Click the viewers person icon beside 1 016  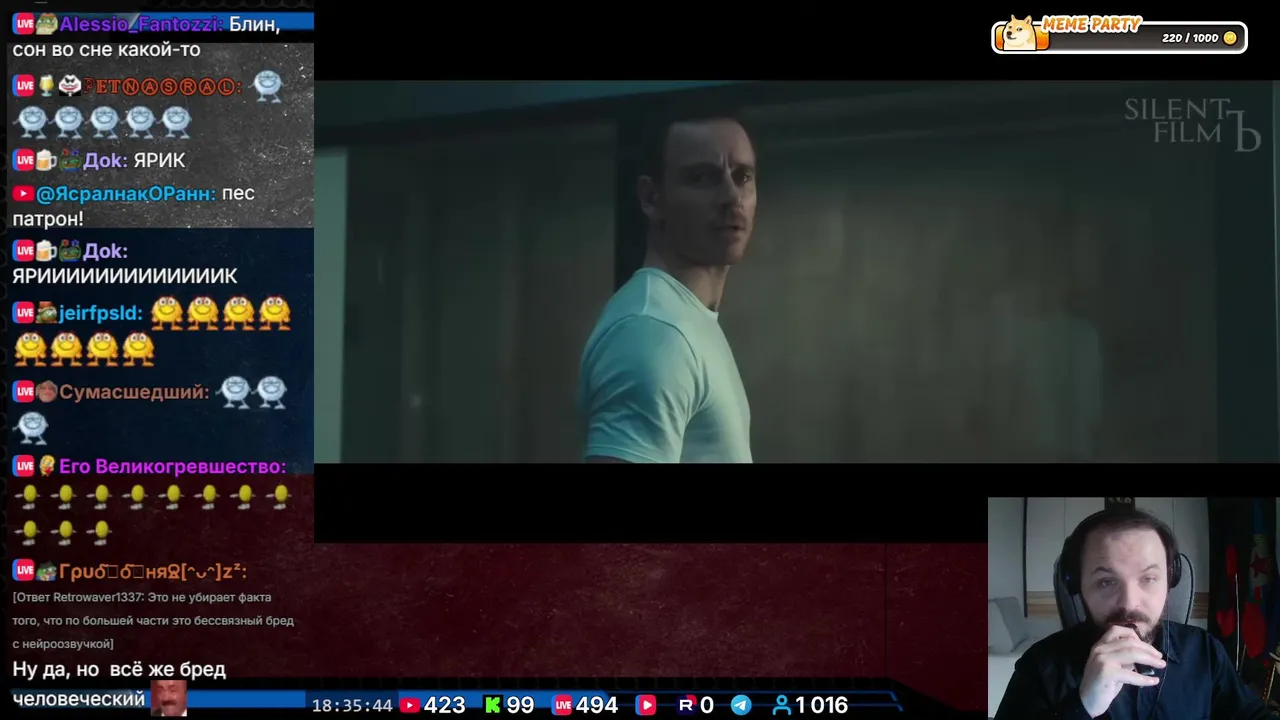[781, 705]
